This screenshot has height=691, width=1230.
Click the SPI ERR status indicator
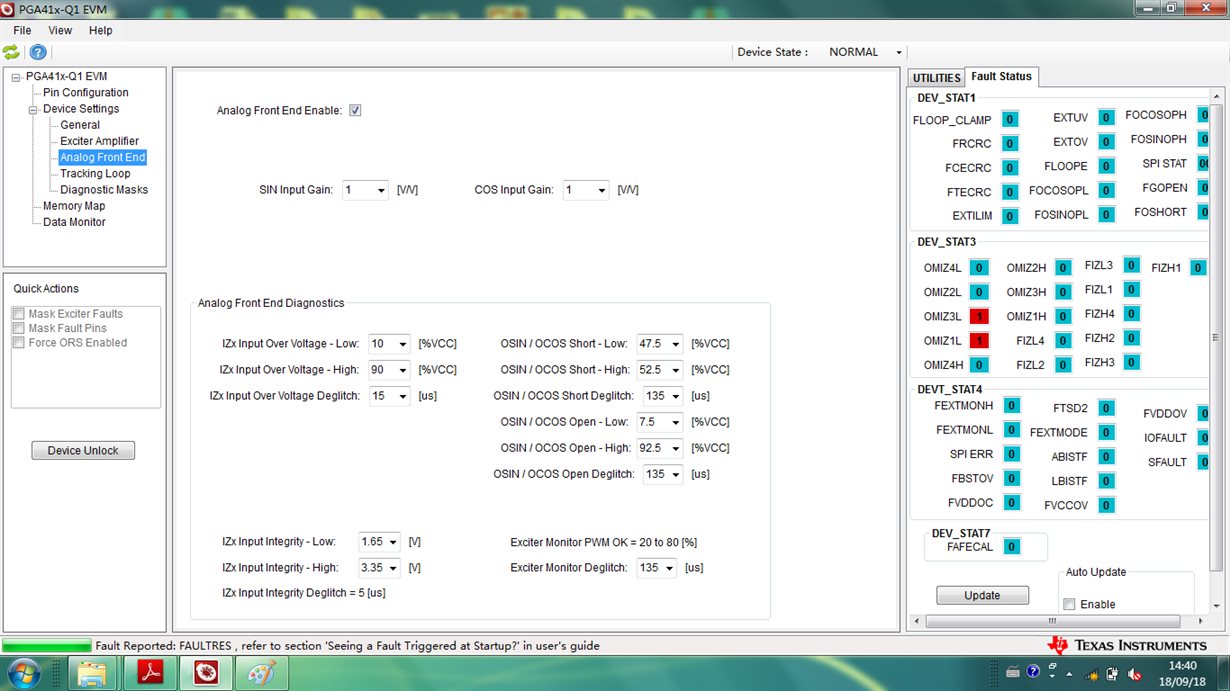tap(1011, 454)
